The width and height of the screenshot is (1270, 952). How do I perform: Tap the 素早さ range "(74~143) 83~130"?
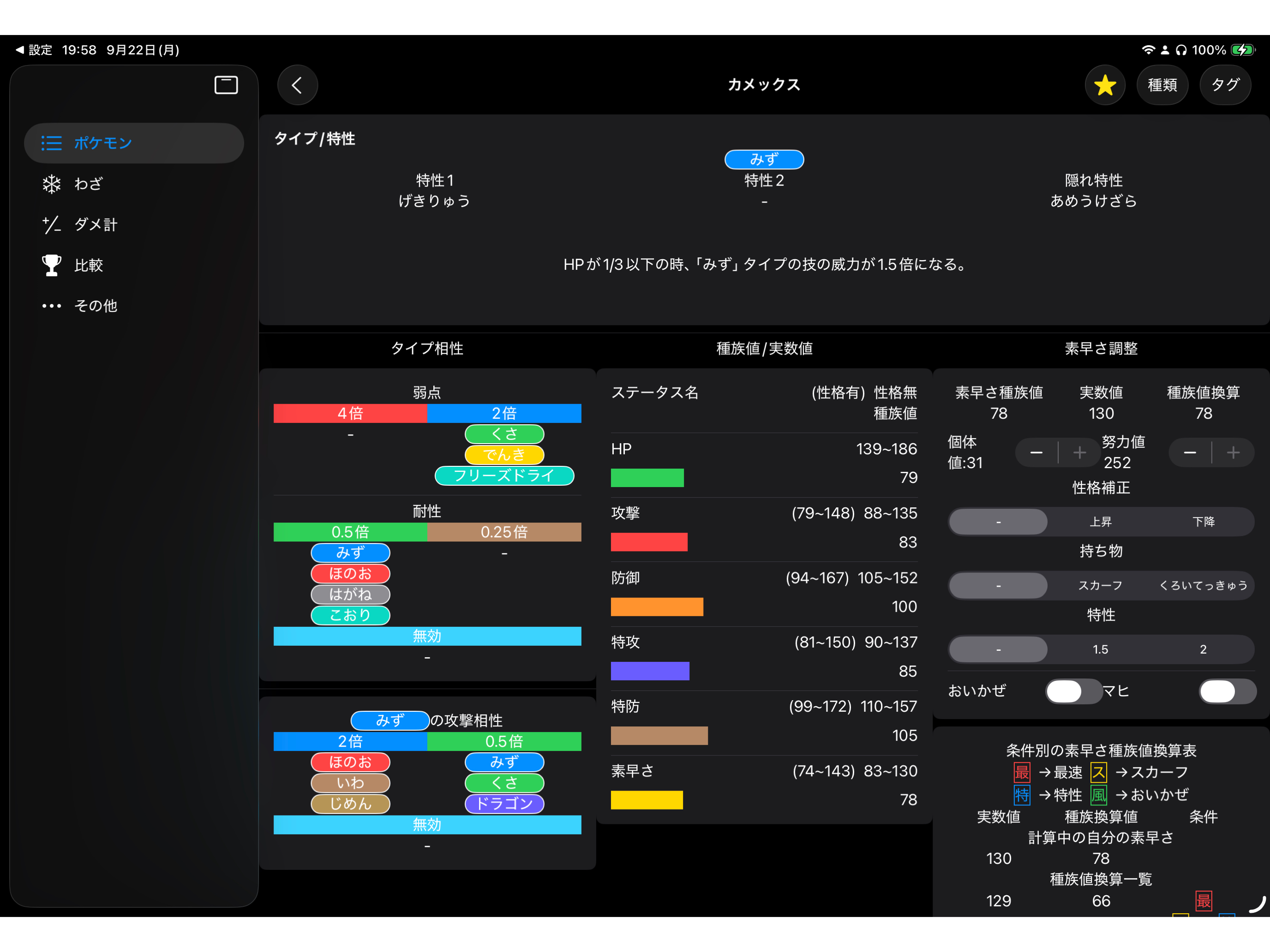[x=855, y=771]
